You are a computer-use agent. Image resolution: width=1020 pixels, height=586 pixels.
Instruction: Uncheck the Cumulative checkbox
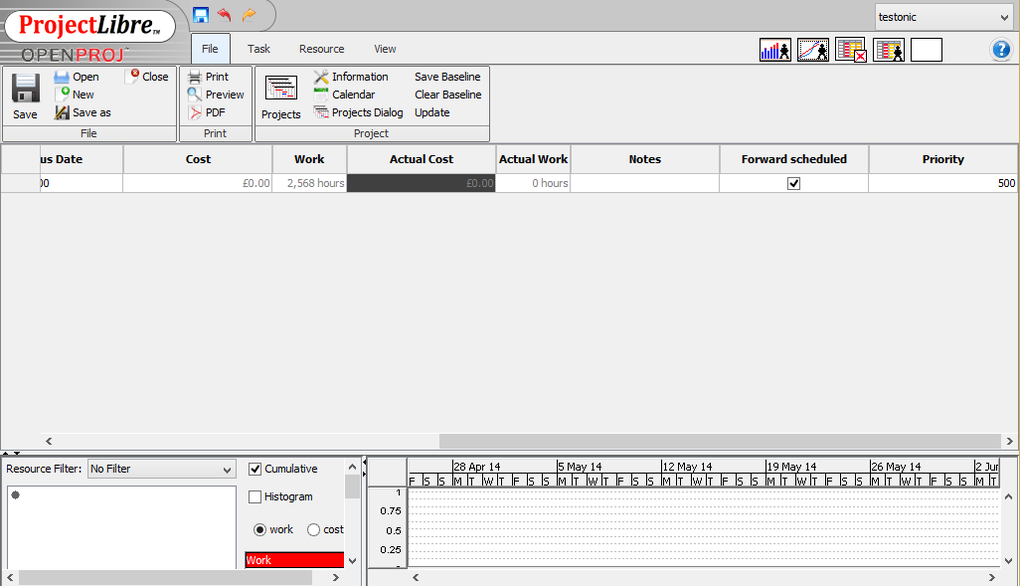[x=255, y=469]
